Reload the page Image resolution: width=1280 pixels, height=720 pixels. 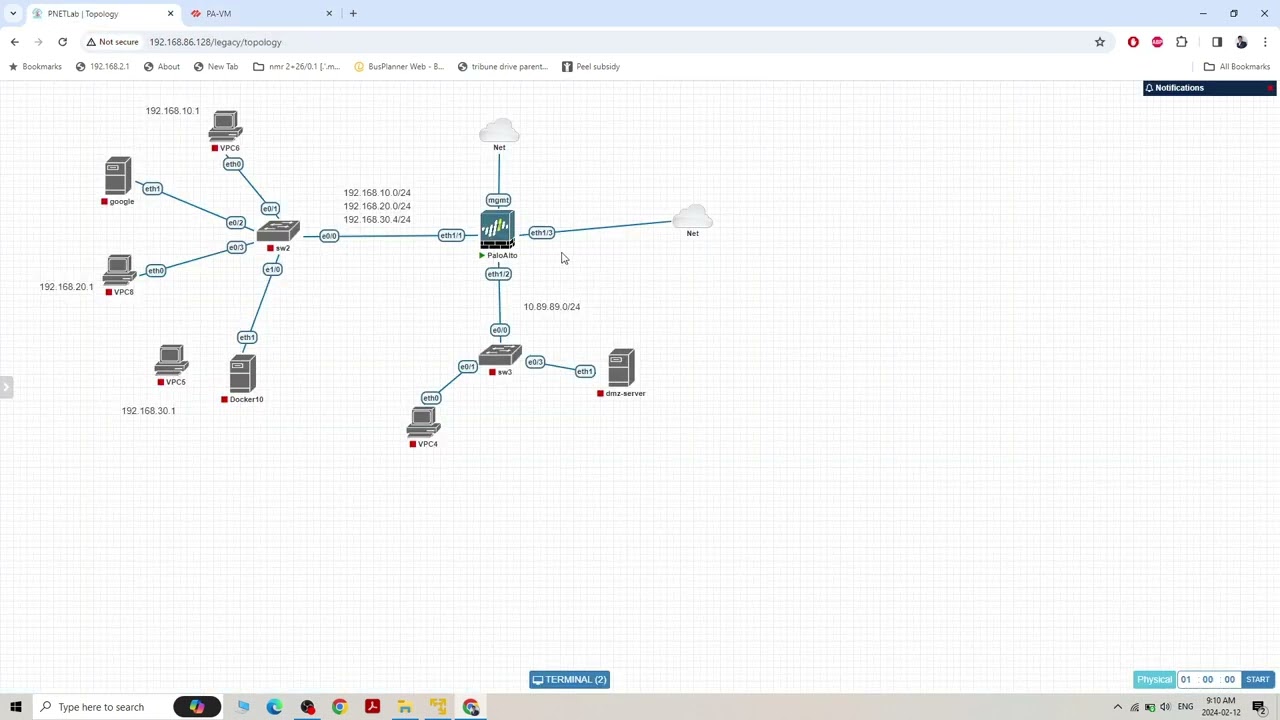(x=62, y=42)
